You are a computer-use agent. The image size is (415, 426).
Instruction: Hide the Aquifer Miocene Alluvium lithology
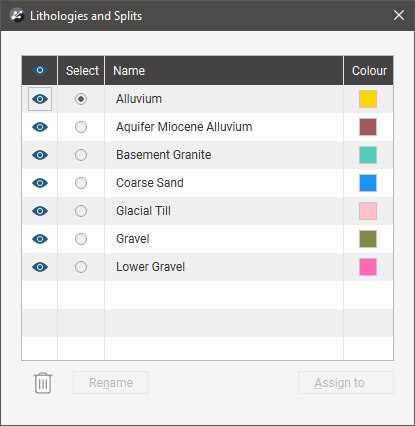click(x=40, y=127)
